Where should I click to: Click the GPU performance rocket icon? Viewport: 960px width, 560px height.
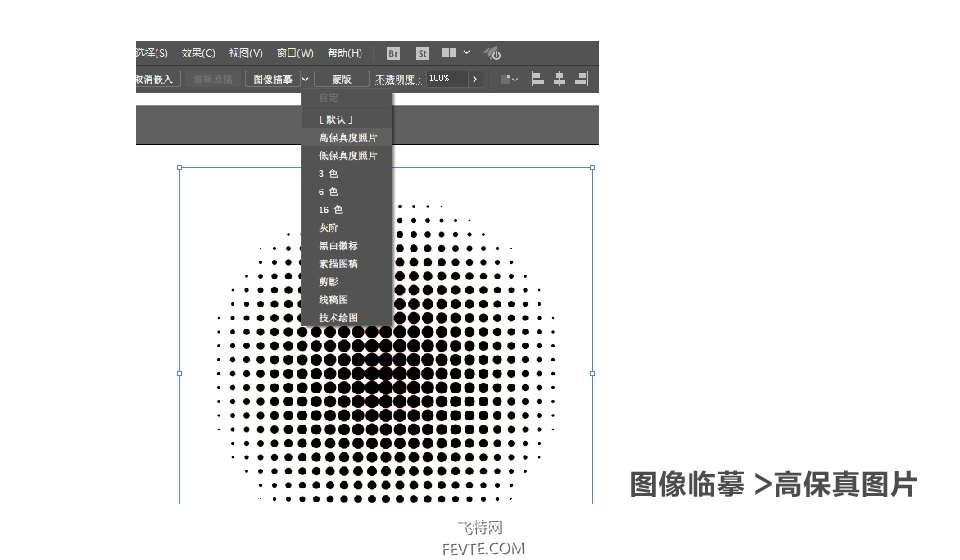tap(492, 53)
